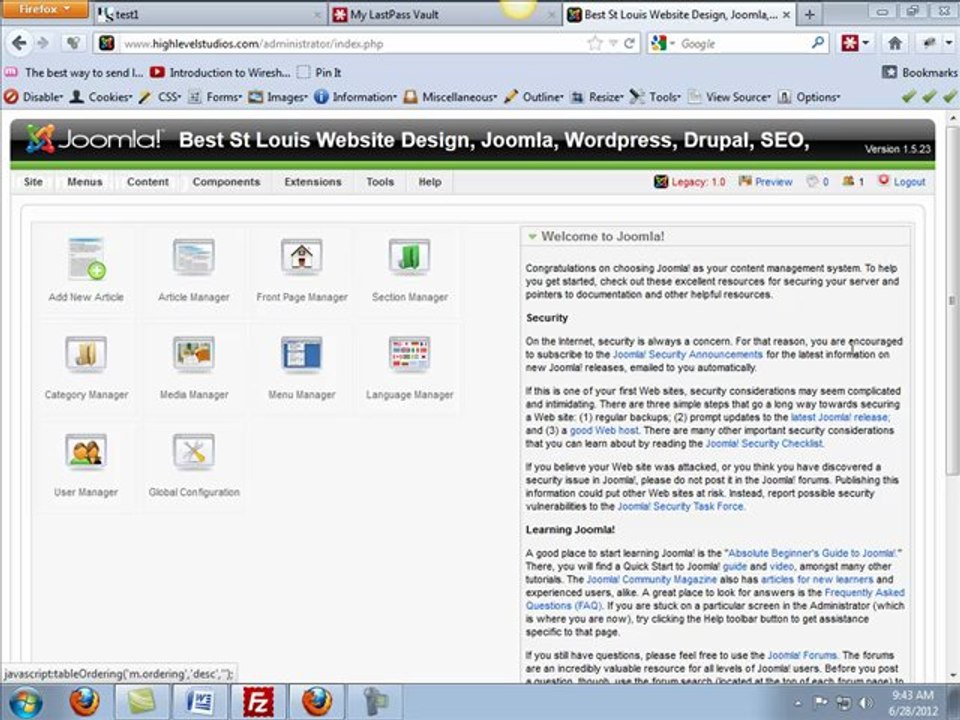Open the Forms dropdown menu
Viewport: 960px width, 720px height.
(x=215, y=97)
